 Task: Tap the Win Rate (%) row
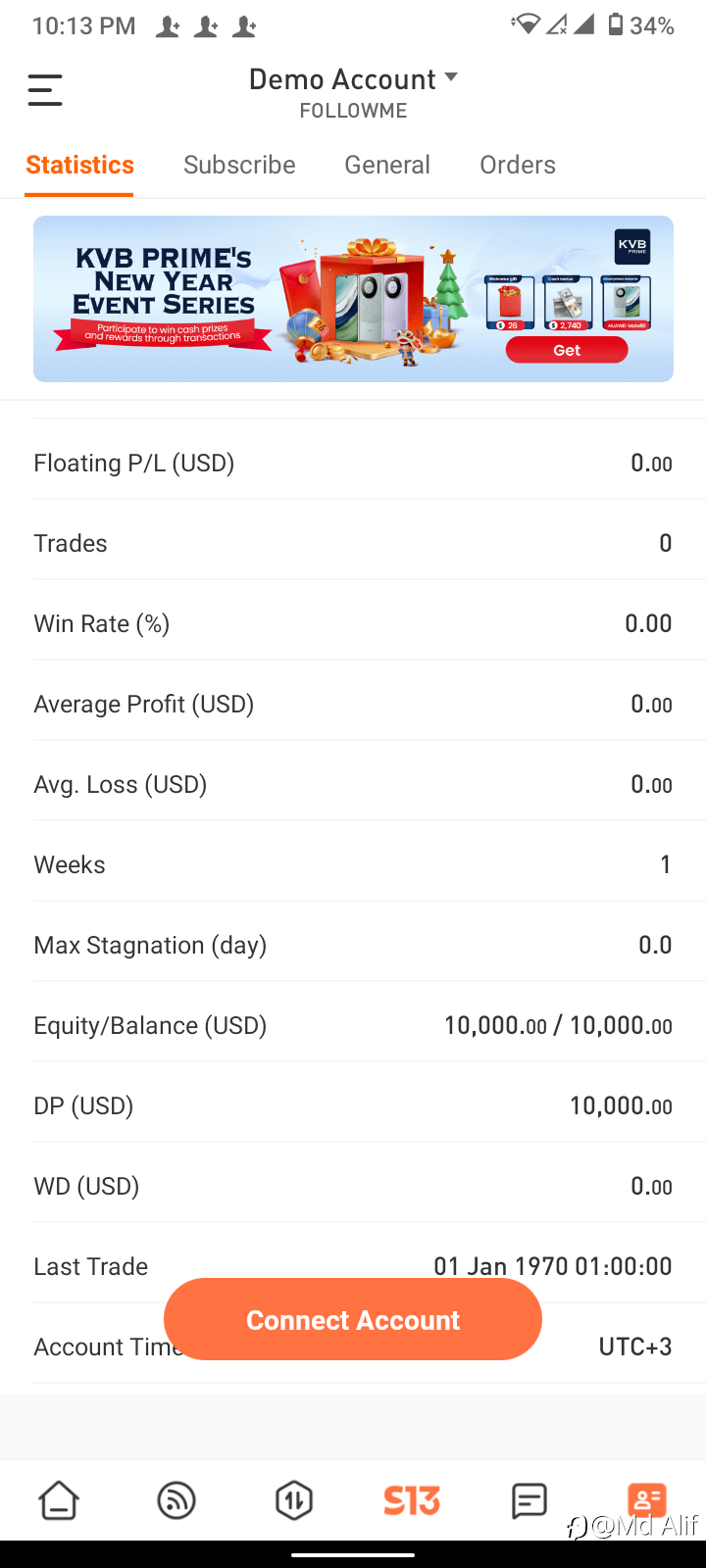(353, 623)
